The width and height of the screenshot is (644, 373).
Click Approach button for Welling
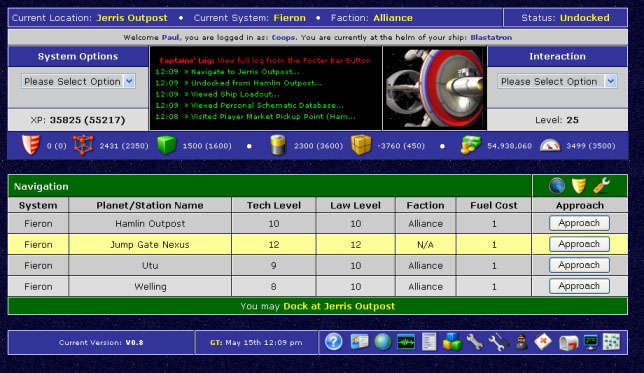tap(579, 286)
